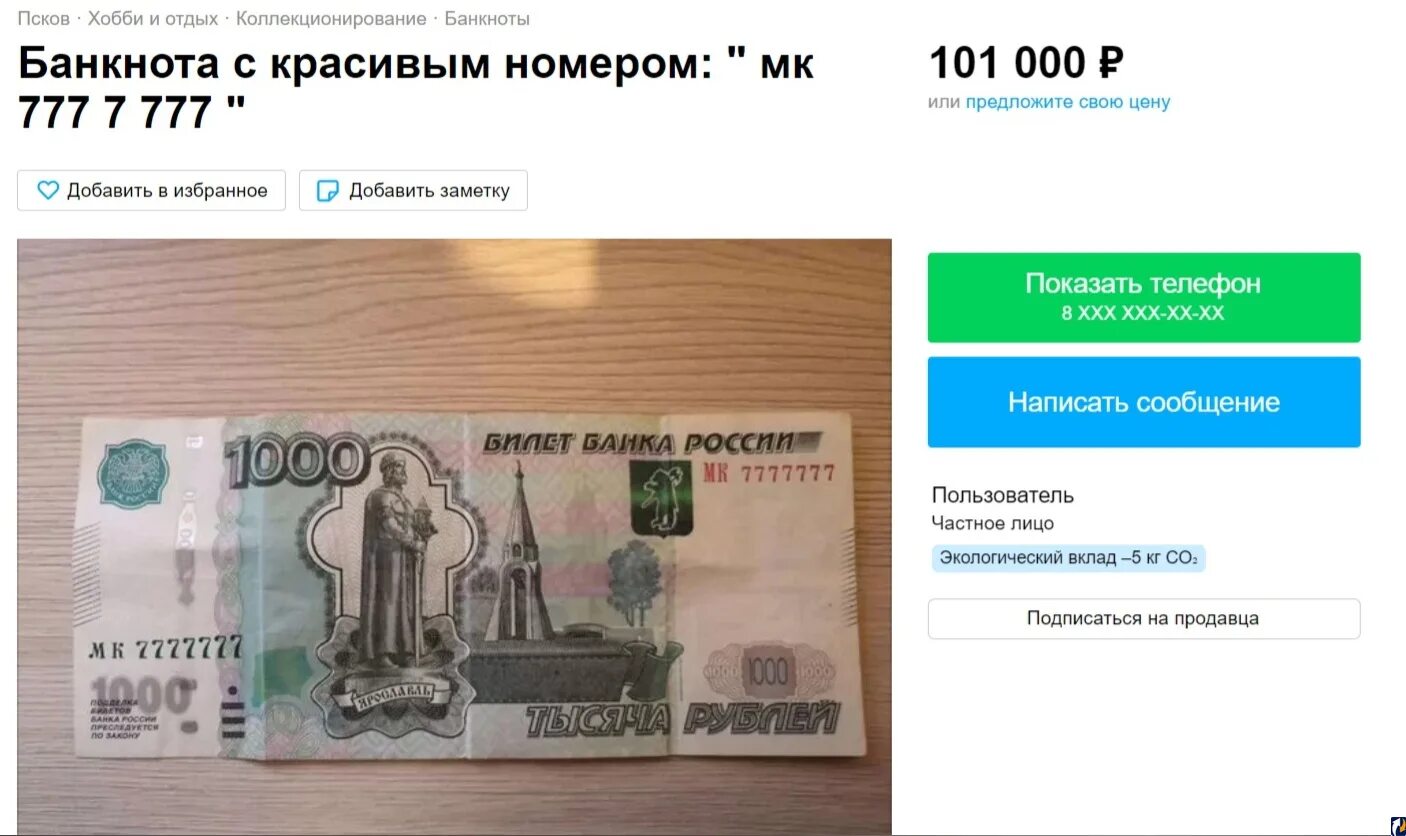Click the Частное лицо label
Screen dimensions: 1406x836
point(993,523)
